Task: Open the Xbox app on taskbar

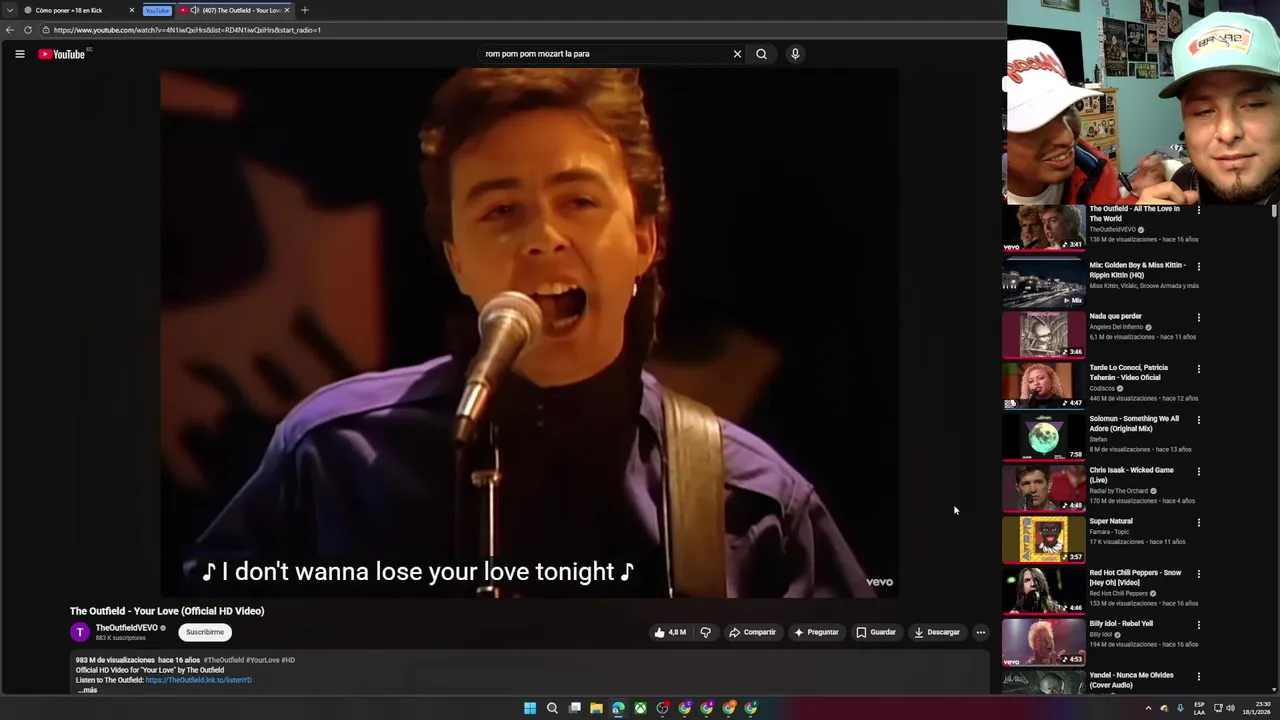Action: coord(640,708)
